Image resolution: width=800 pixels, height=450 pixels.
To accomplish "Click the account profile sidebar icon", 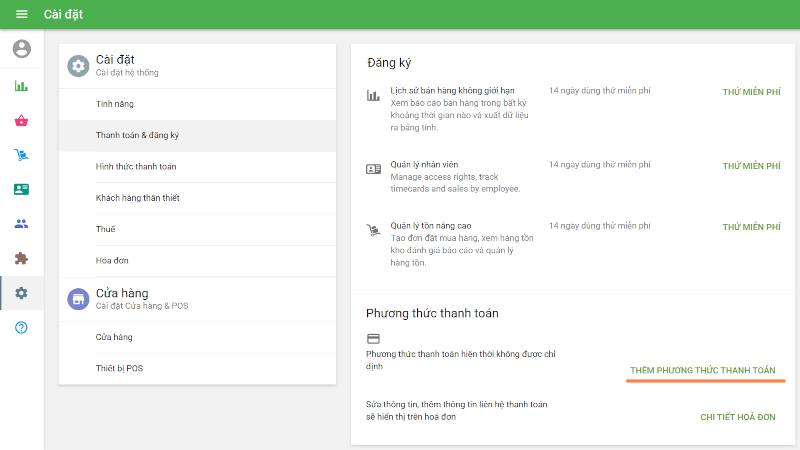I will pyautogui.click(x=21, y=48).
